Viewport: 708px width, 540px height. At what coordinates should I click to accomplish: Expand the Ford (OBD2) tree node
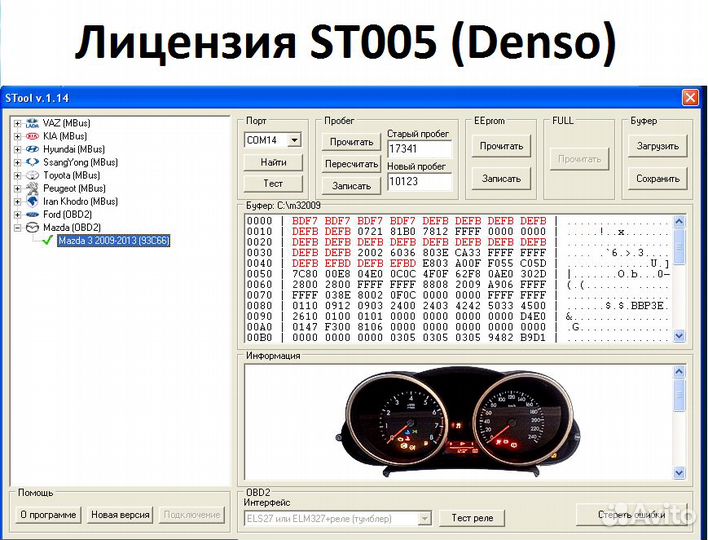(18, 215)
